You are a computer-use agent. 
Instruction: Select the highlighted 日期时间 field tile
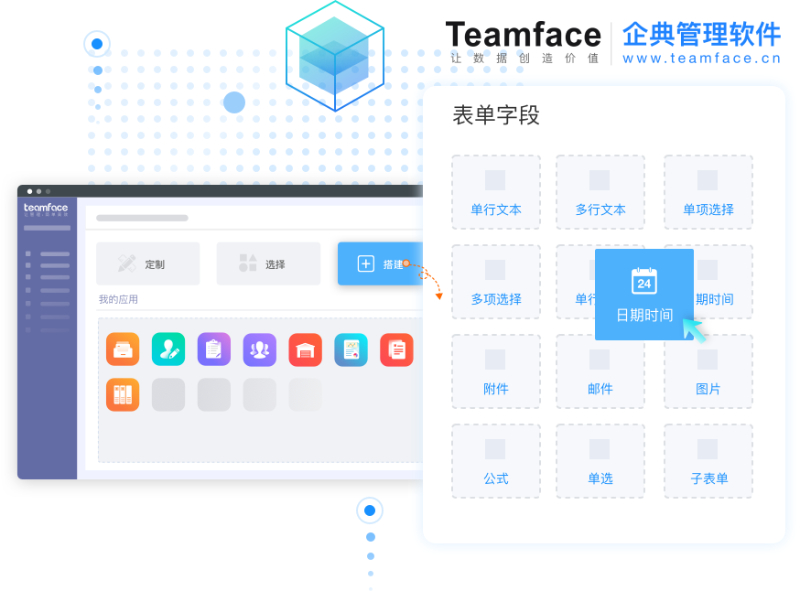coord(644,295)
